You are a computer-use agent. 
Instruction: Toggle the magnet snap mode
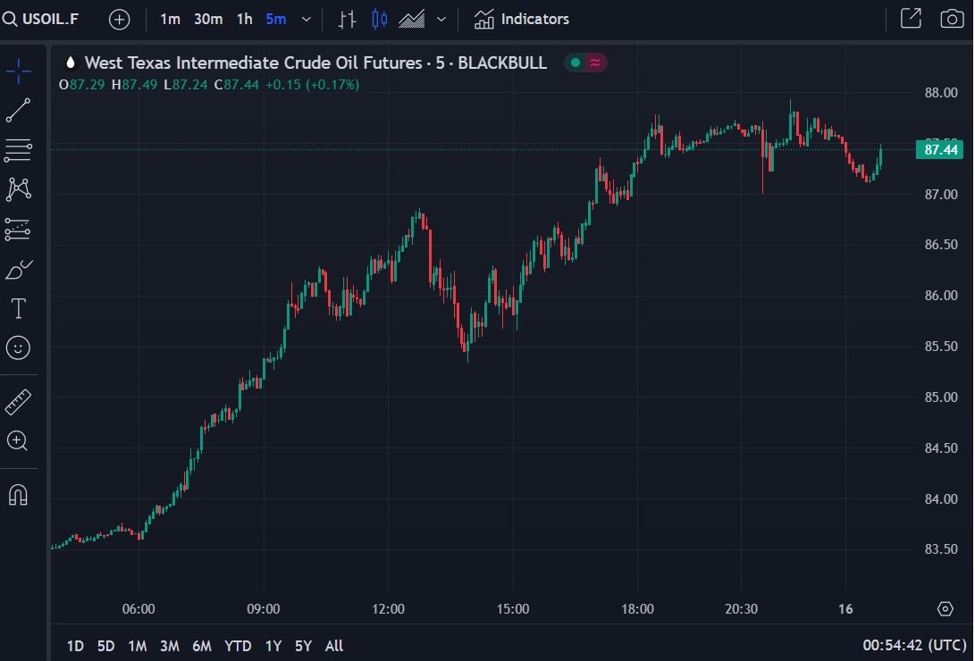coord(18,494)
